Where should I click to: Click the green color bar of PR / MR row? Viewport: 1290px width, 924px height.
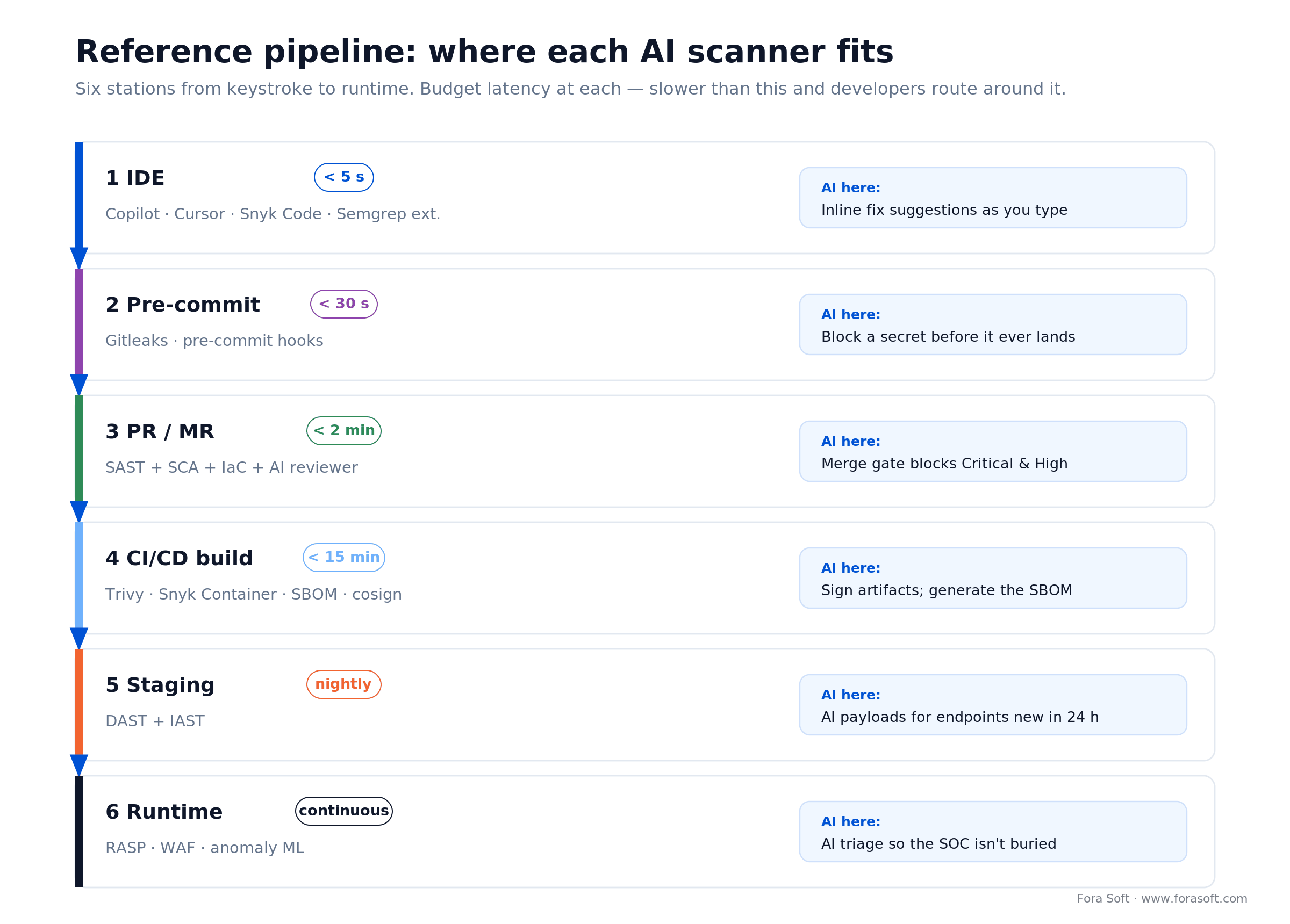point(79,448)
